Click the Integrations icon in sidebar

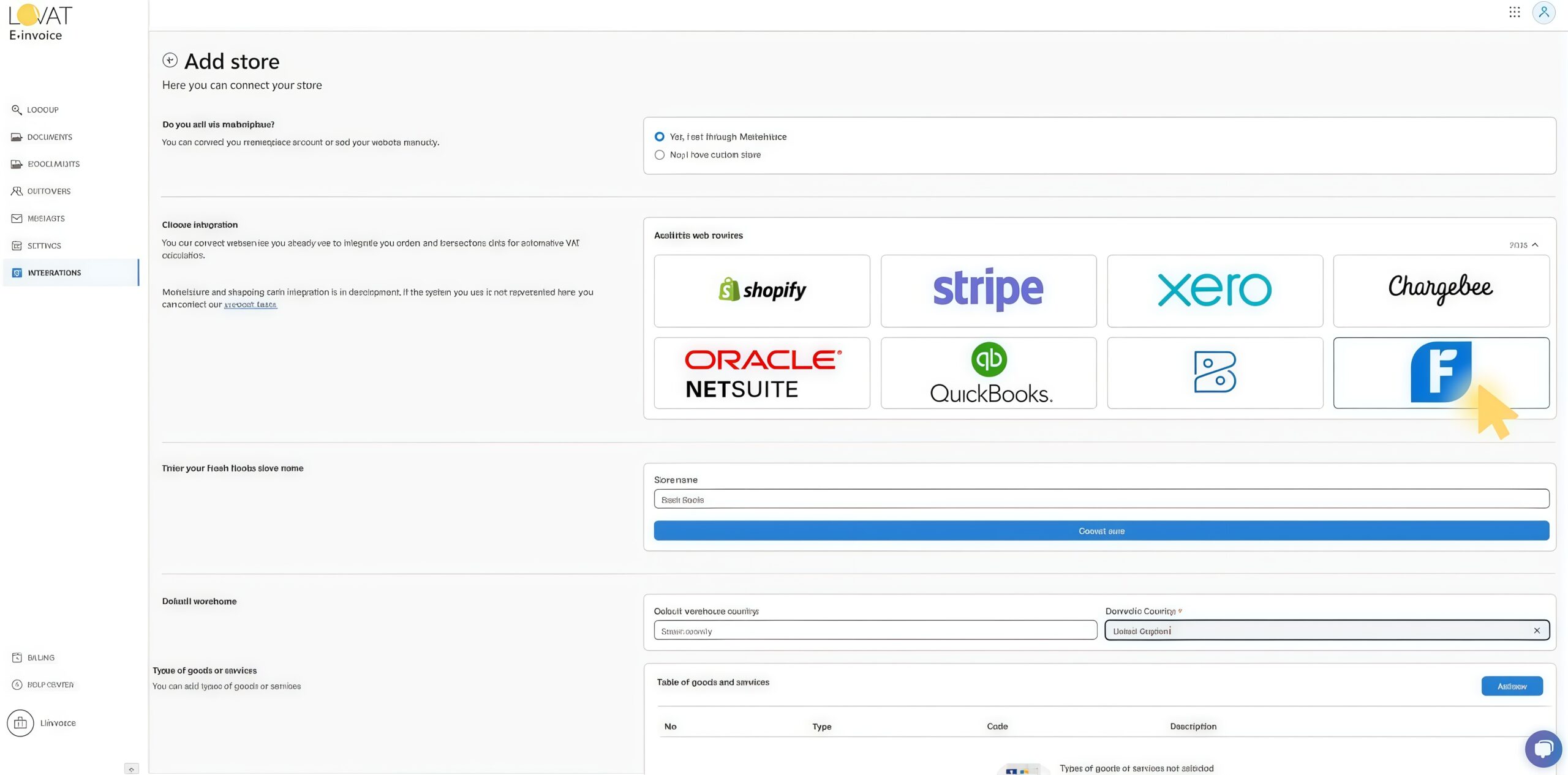[17, 273]
